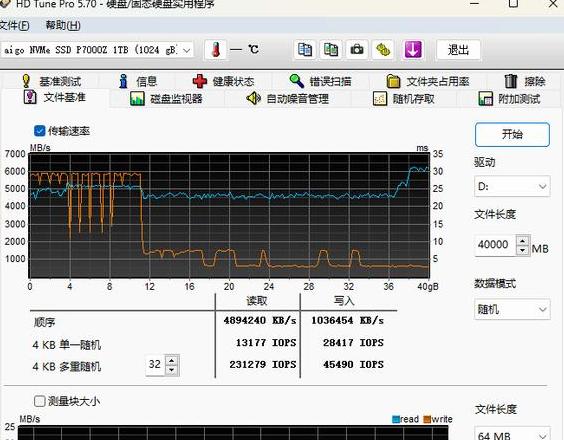Click the 1036454 KB/s sequential write value
Viewport: 564px width, 440px height.
tap(347, 320)
